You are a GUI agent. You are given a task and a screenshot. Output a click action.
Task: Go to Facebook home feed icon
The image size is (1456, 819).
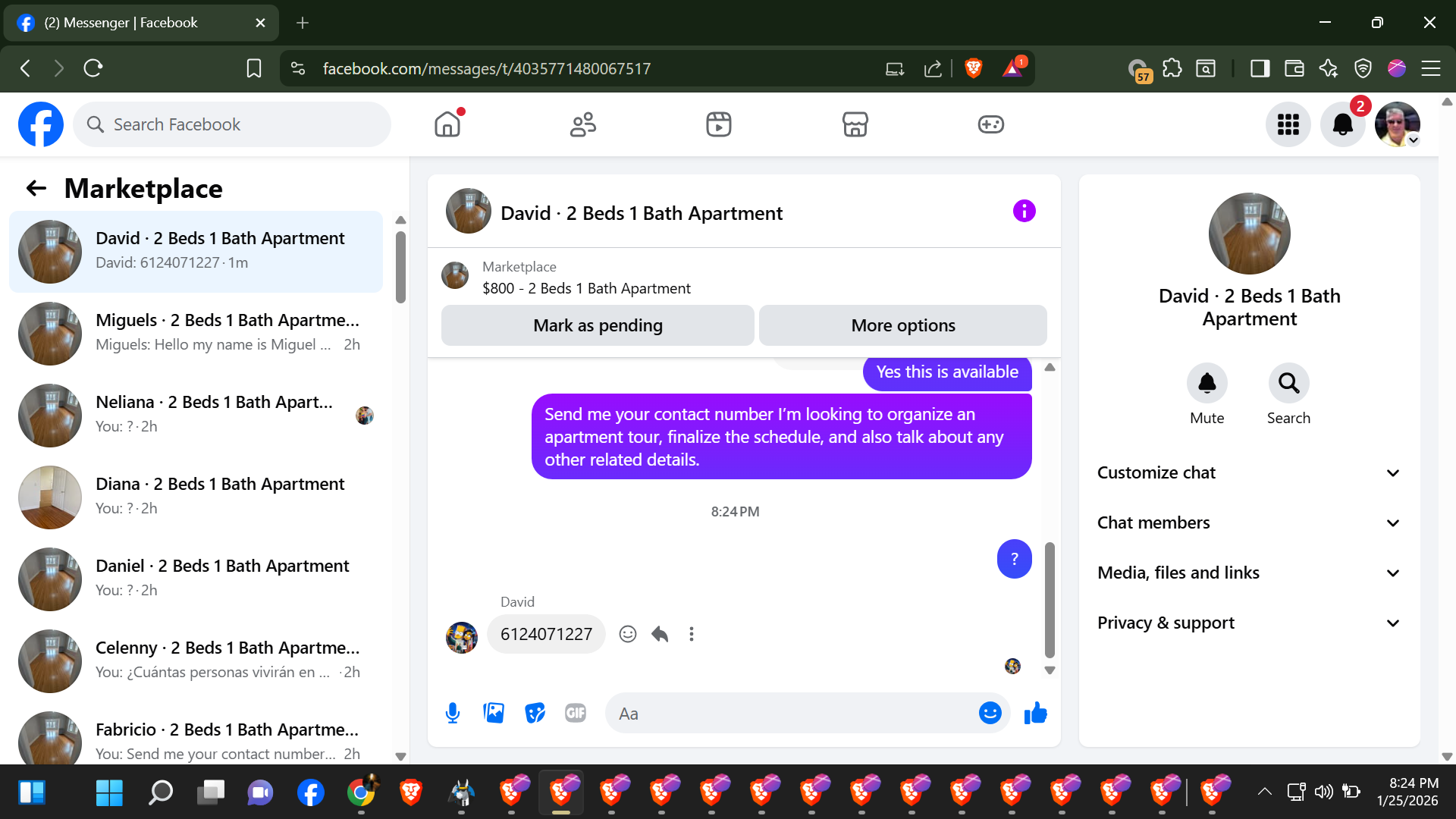[x=447, y=124]
